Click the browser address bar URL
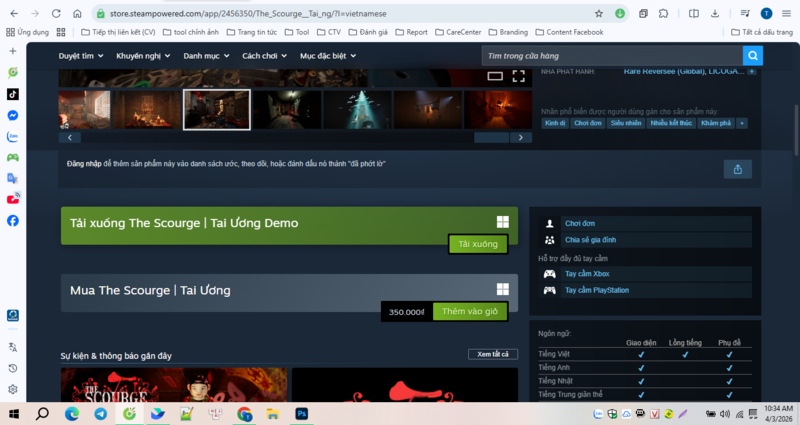Viewport: 800px width, 425px height. [x=248, y=14]
